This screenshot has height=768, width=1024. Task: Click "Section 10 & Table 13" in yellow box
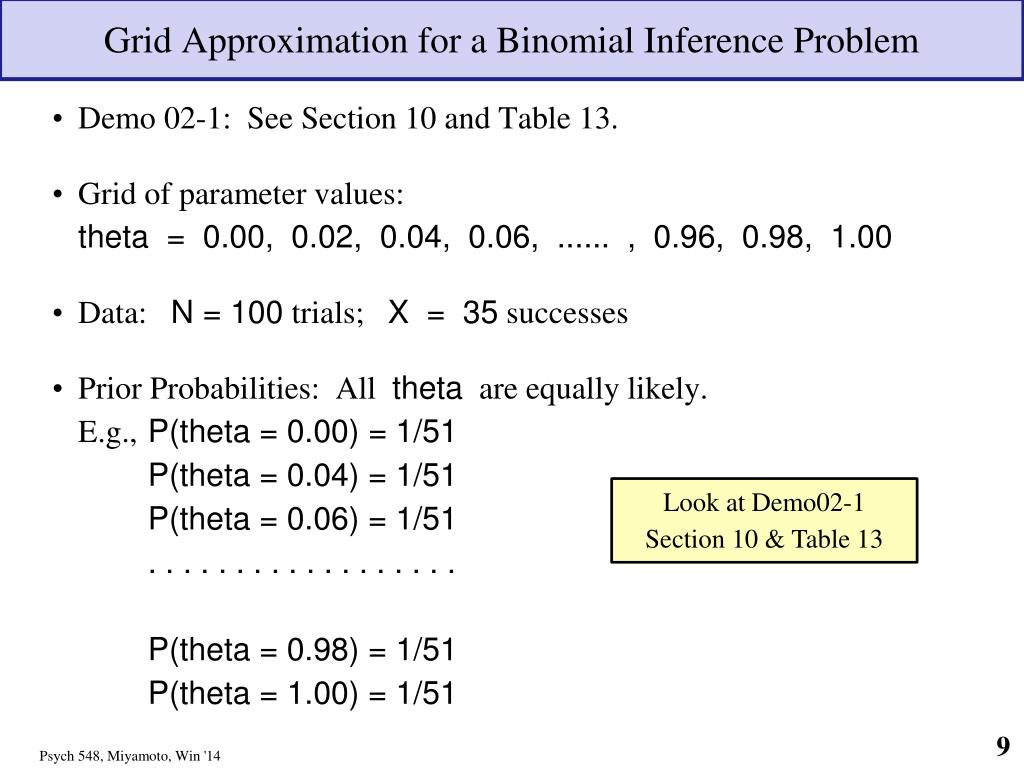click(x=763, y=540)
